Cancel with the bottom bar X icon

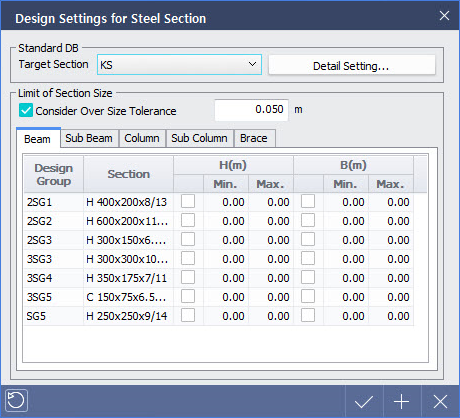point(440,401)
